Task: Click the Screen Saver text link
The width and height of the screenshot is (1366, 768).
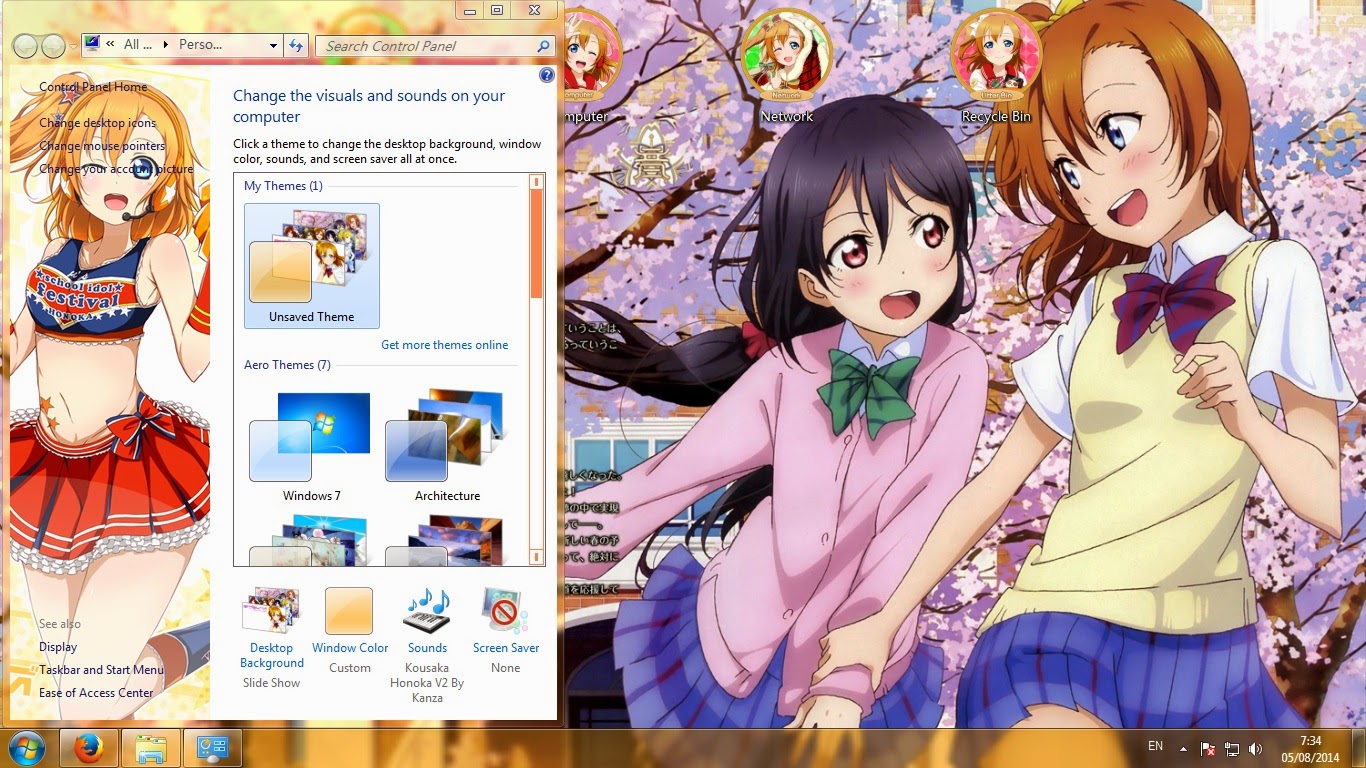Action: [506, 648]
